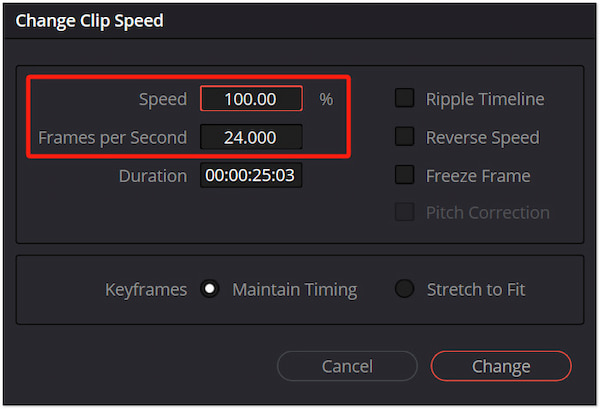
Task: Choose the Stretch to Fit radio button
Action: [404, 289]
